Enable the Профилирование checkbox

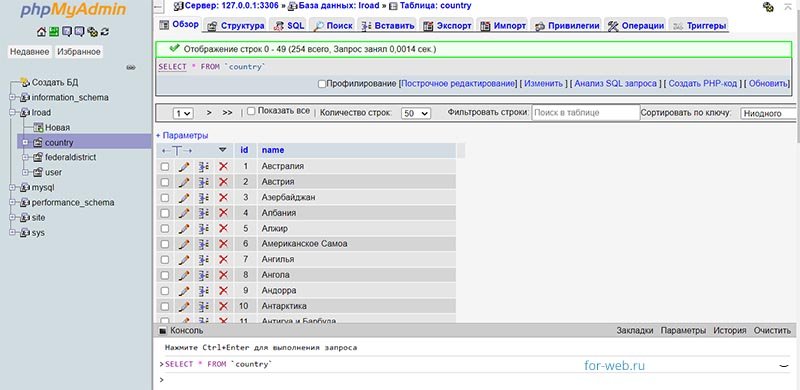tap(322, 84)
